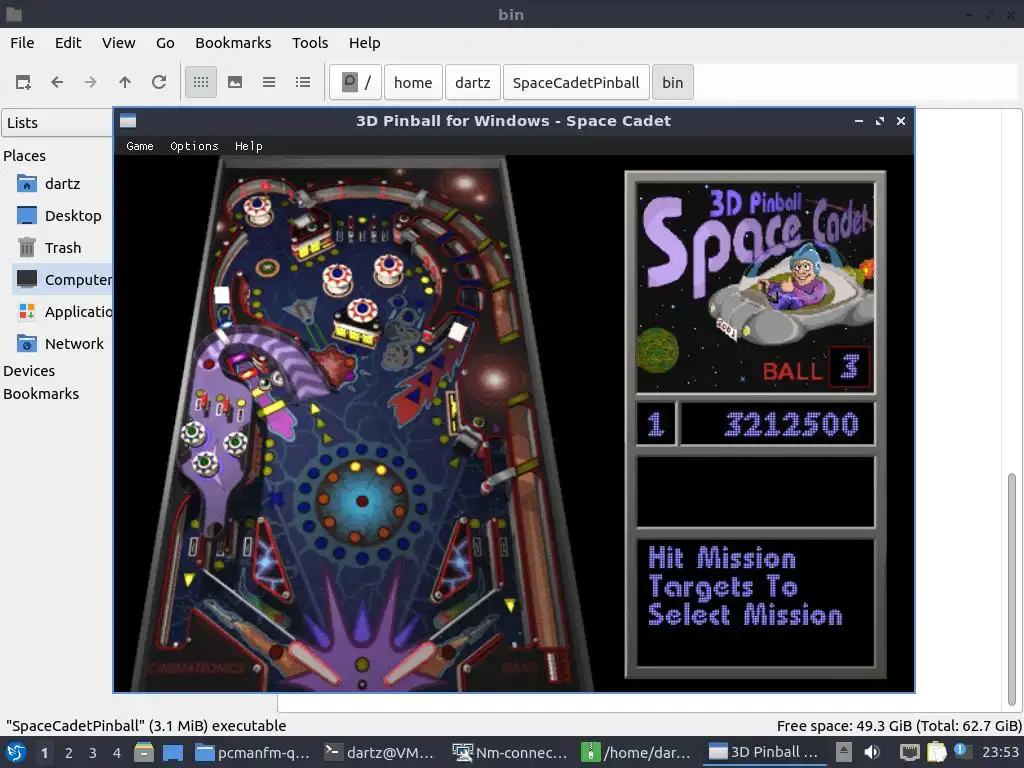Screen dimensions: 1024x768
Task: Select Computer in Places sidebar
Action: (63, 280)
